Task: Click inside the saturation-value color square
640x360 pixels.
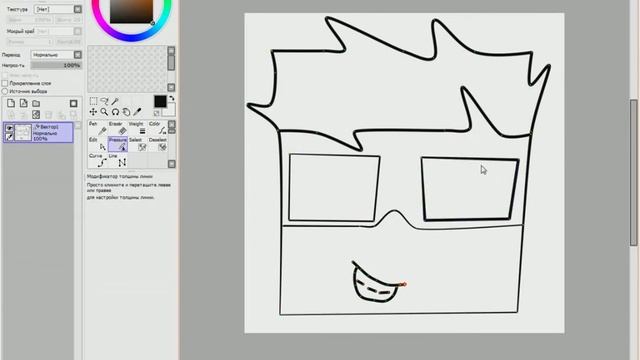Action: pos(131,11)
